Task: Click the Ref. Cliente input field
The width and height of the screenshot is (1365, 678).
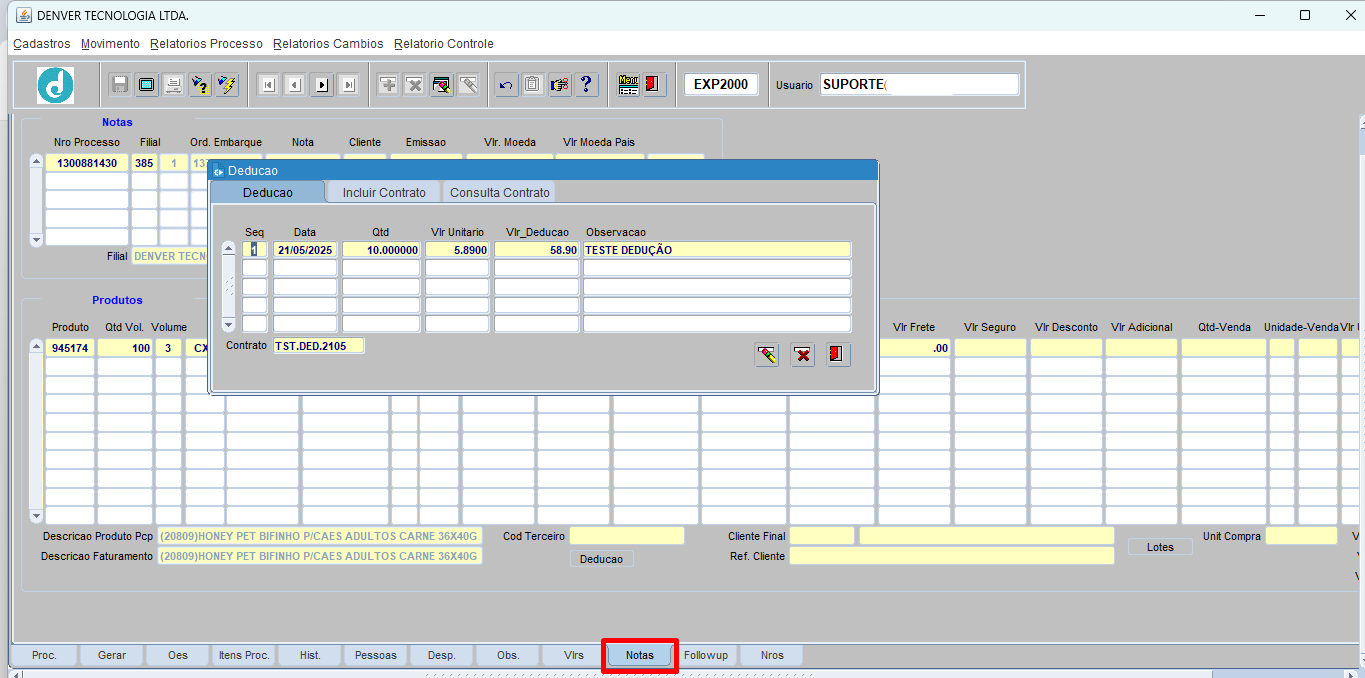Action: 951,555
